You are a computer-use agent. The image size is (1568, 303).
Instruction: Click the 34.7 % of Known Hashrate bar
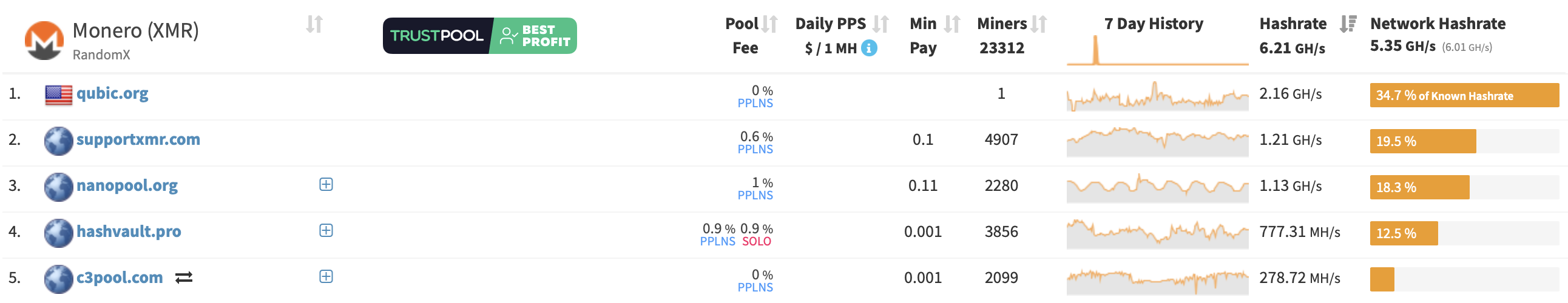[x=1464, y=96]
